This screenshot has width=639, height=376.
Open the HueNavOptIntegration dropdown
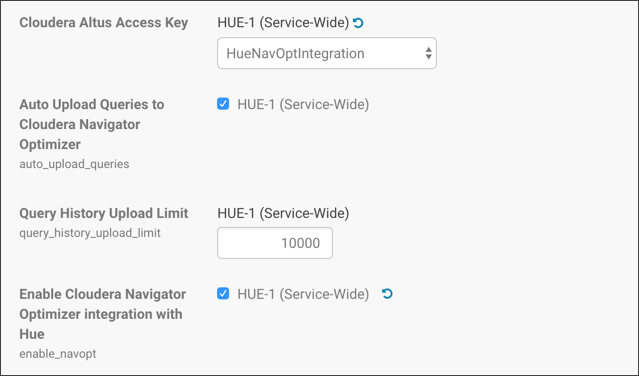[327, 53]
